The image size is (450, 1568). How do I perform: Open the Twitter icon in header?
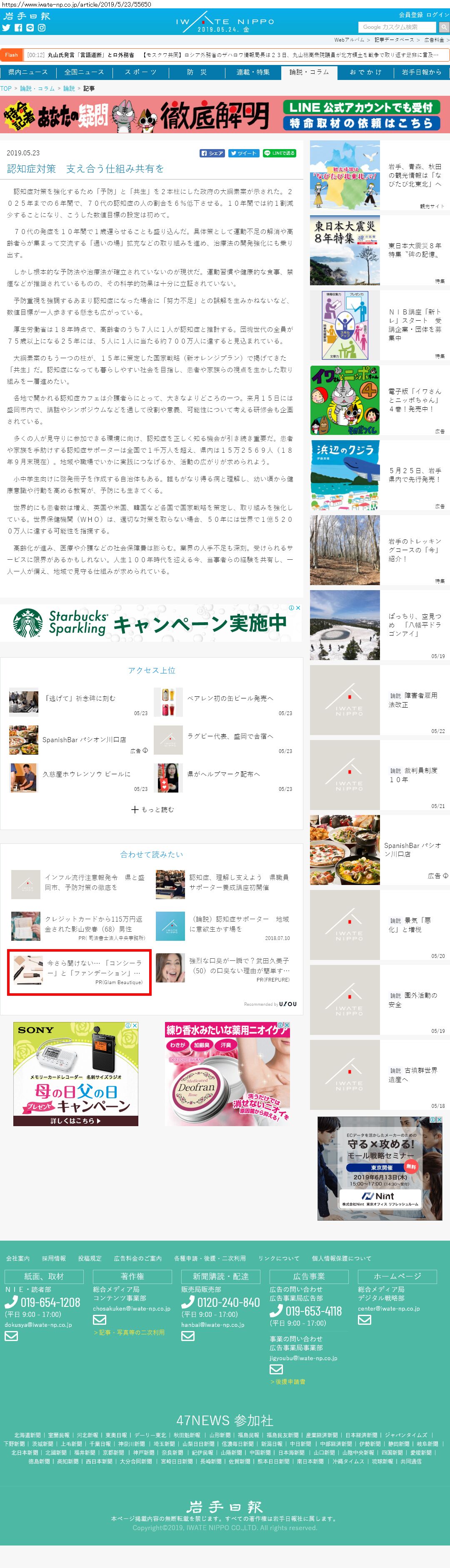[x=6, y=27]
